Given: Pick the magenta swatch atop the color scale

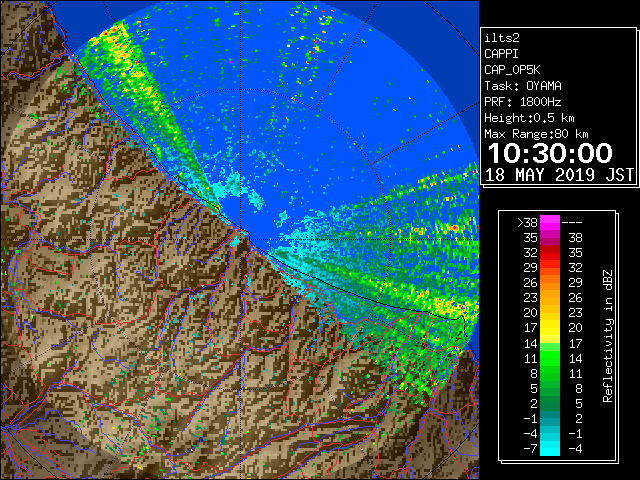Looking at the screenshot, I should (x=550, y=223).
